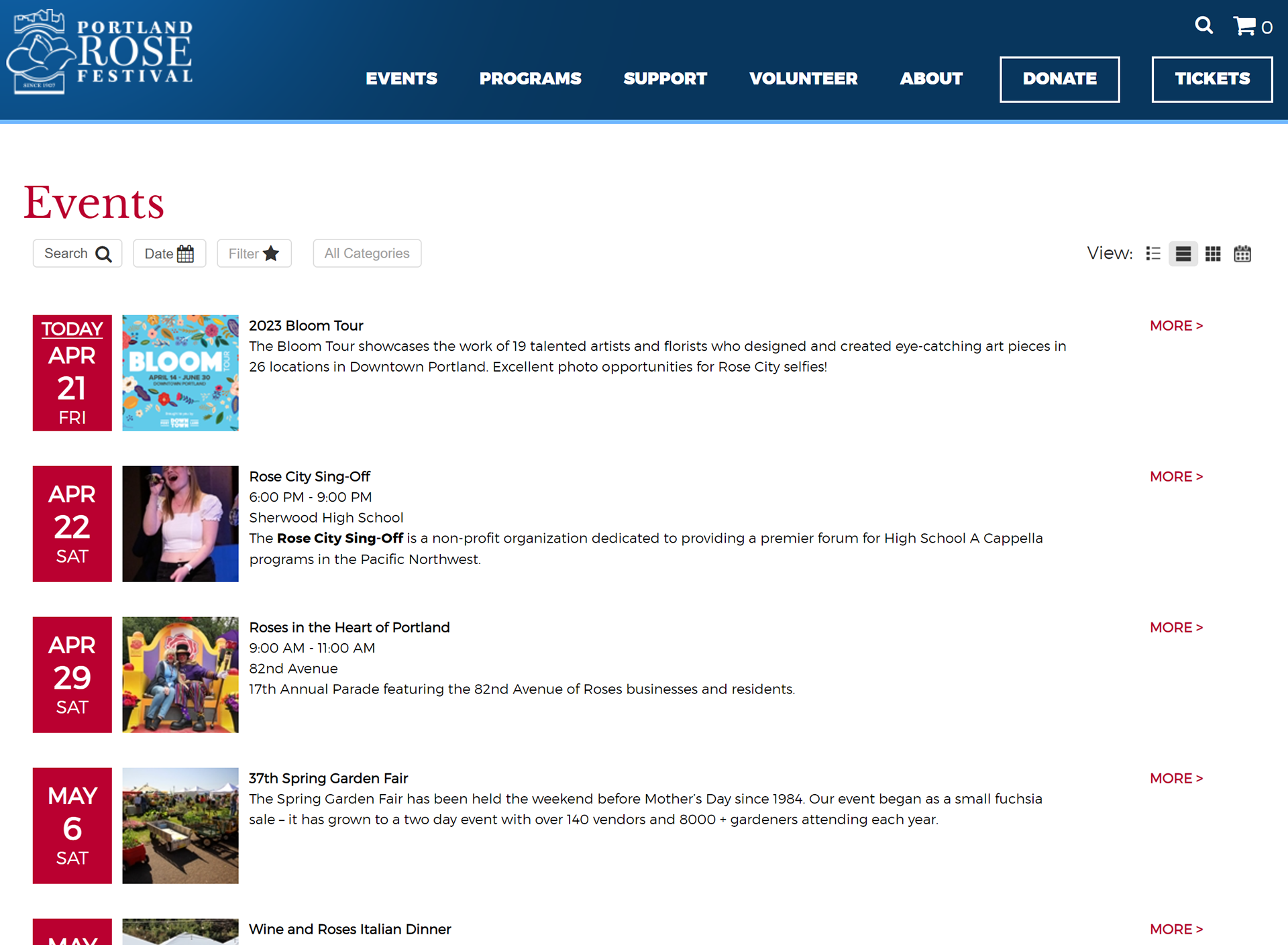This screenshot has height=945, width=1288.
Task: Click the Portland Rose Festival logo
Action: point(101,52)
